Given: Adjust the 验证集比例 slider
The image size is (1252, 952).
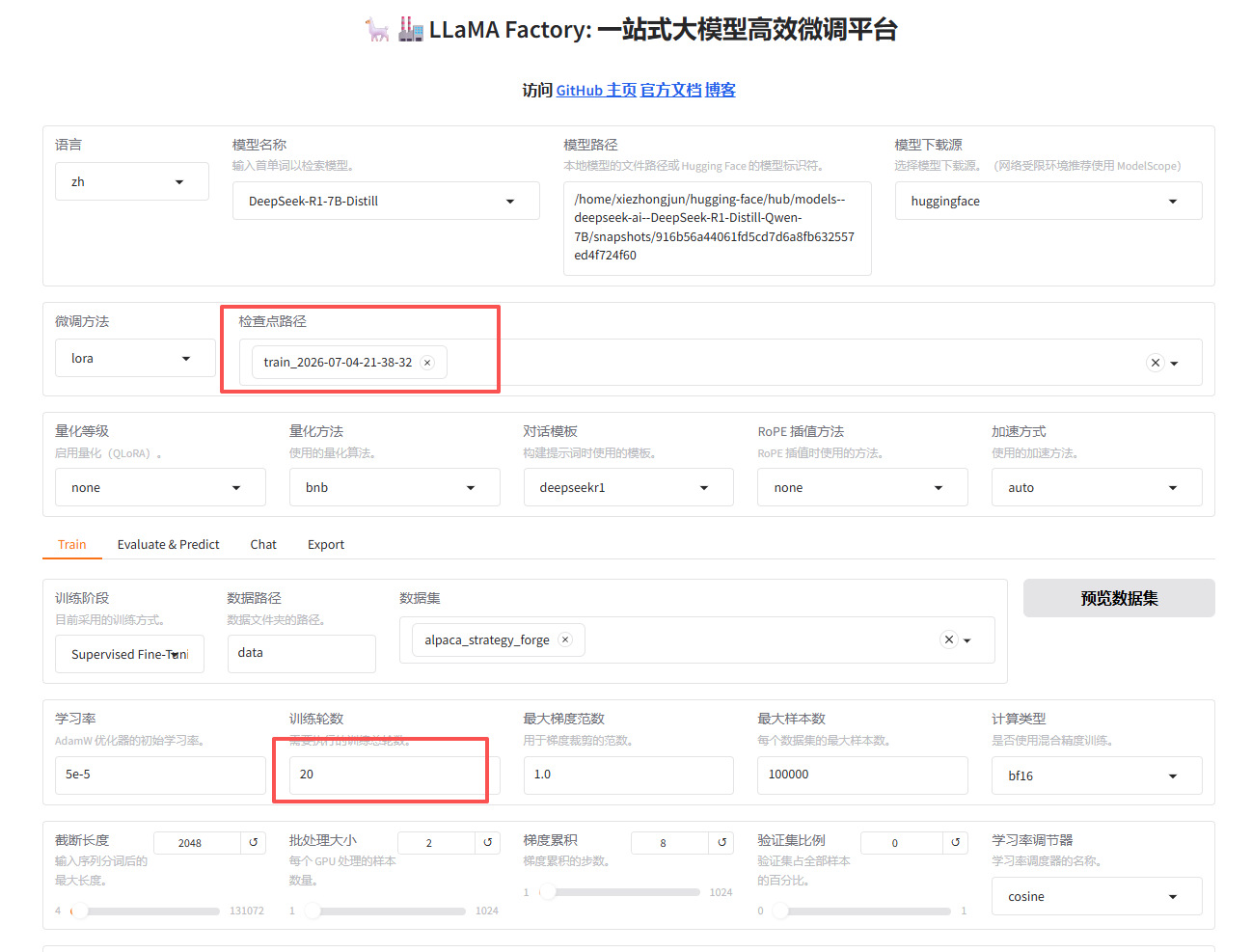Looking at the screenshot, I should coord(860,911).
